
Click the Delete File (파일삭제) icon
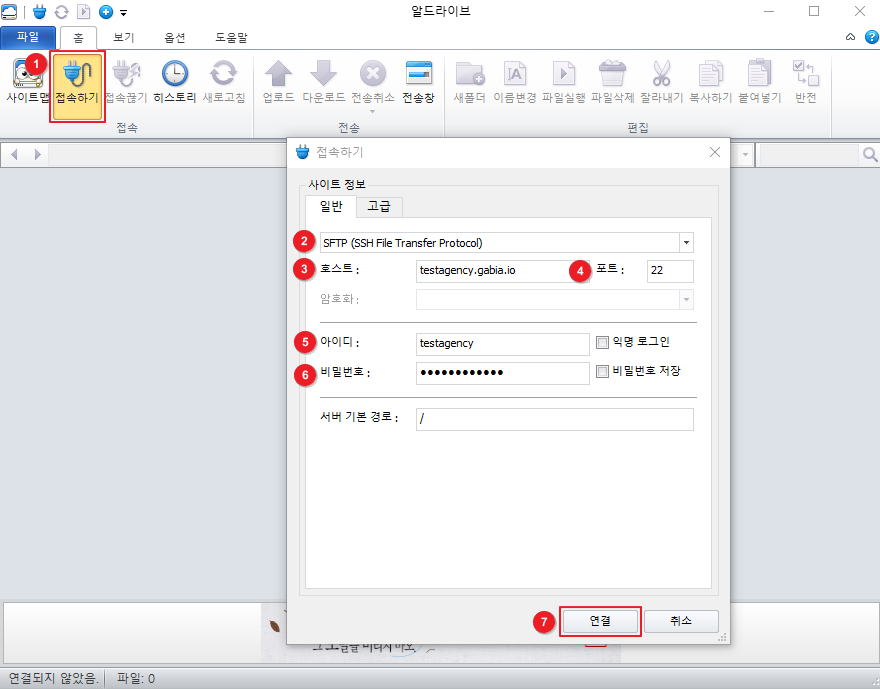pos(612,81)
